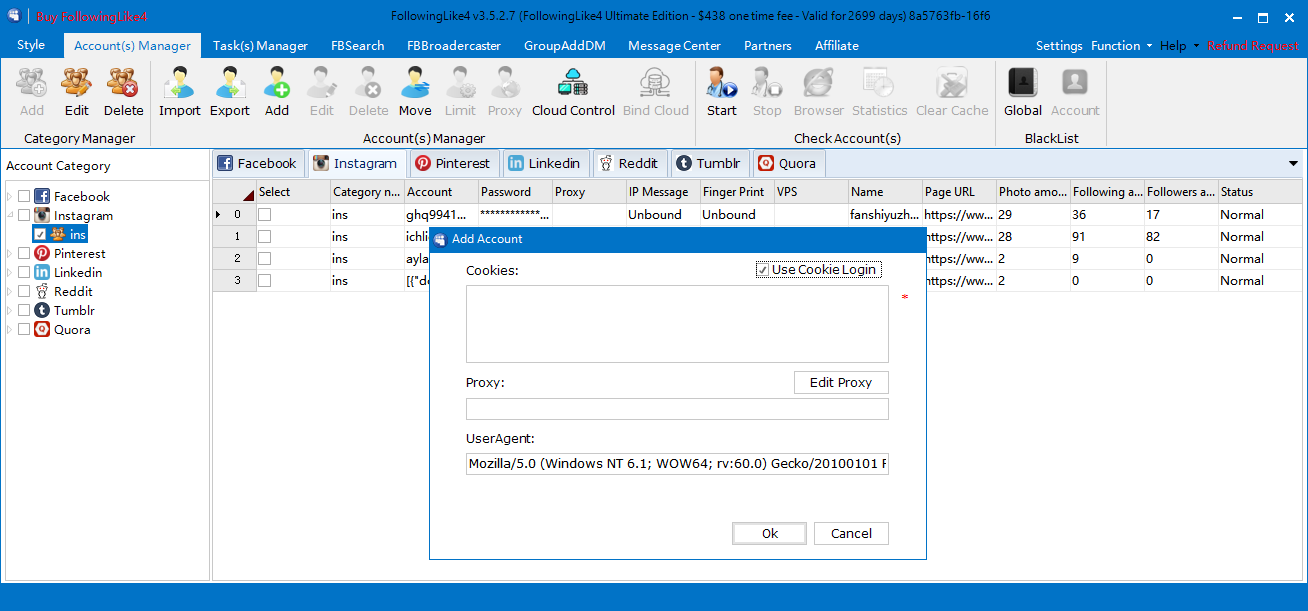Click Edit Proxy button
The height and width of the screenshot is (611, 1308).
tap(841, 383)
